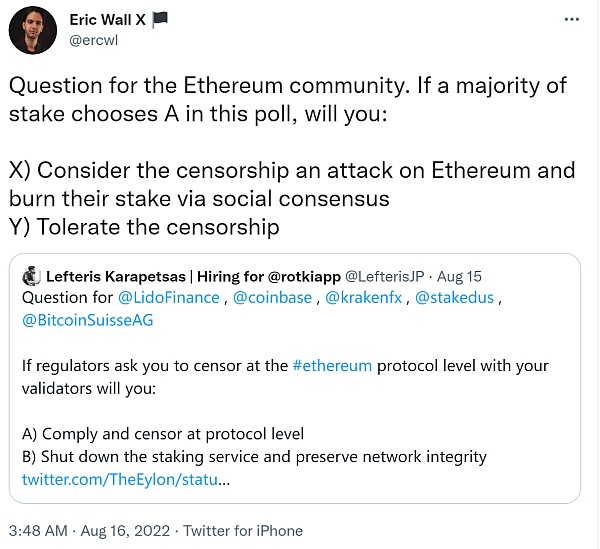
Task: Click the Twitter for iPhone source label
Action: [x=243, y=531]
